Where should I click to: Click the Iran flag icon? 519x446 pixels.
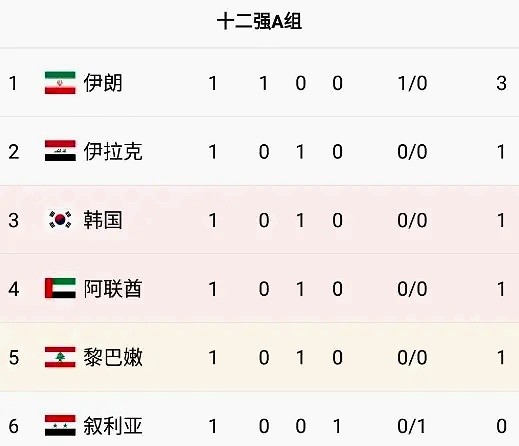60,83
